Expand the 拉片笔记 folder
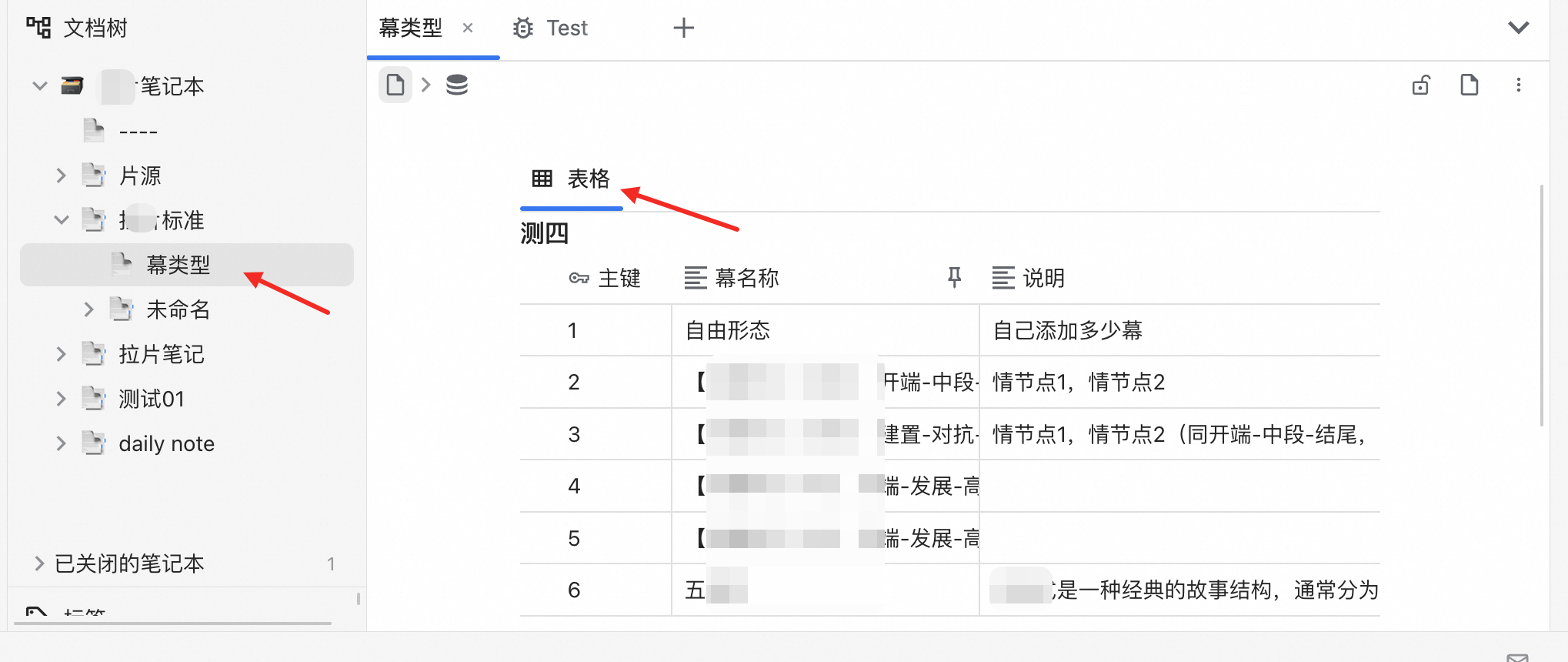Viewport: 1568px width, 662px height. tap(62, 354)
